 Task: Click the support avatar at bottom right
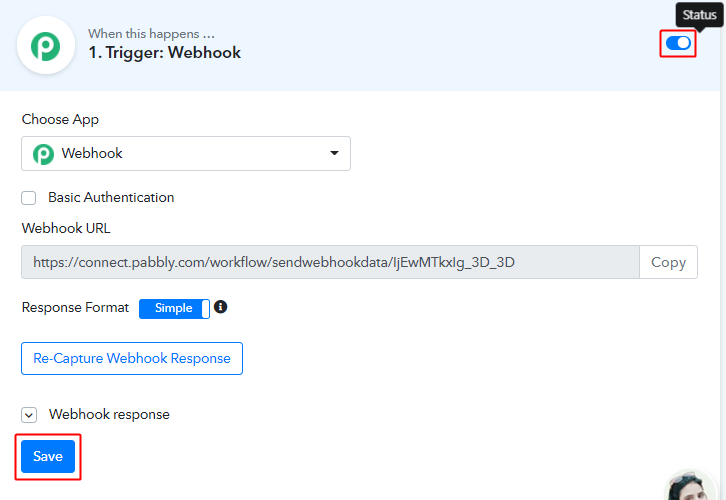[x=690, y=486]
